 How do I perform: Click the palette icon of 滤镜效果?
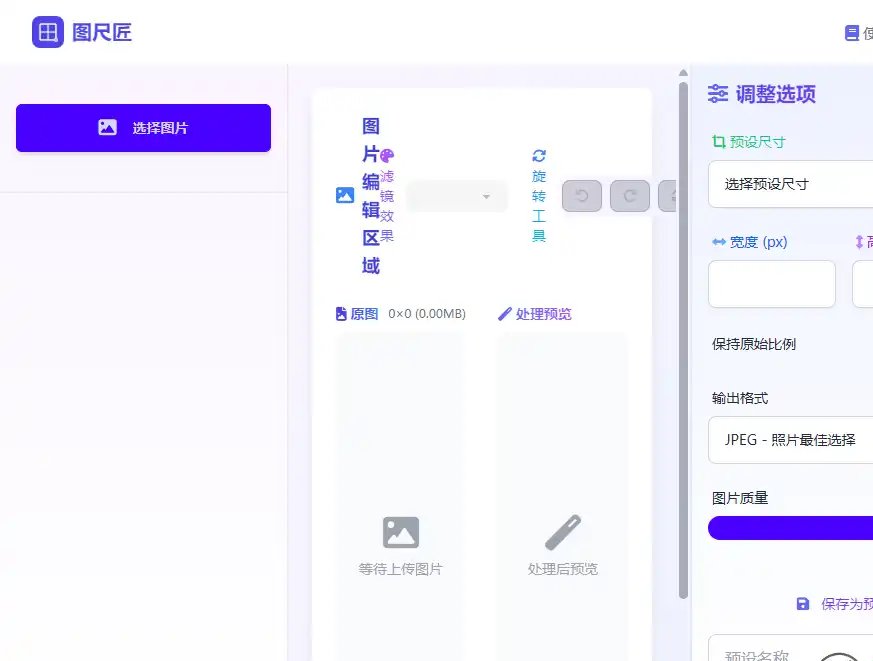(x=387, y=155)
